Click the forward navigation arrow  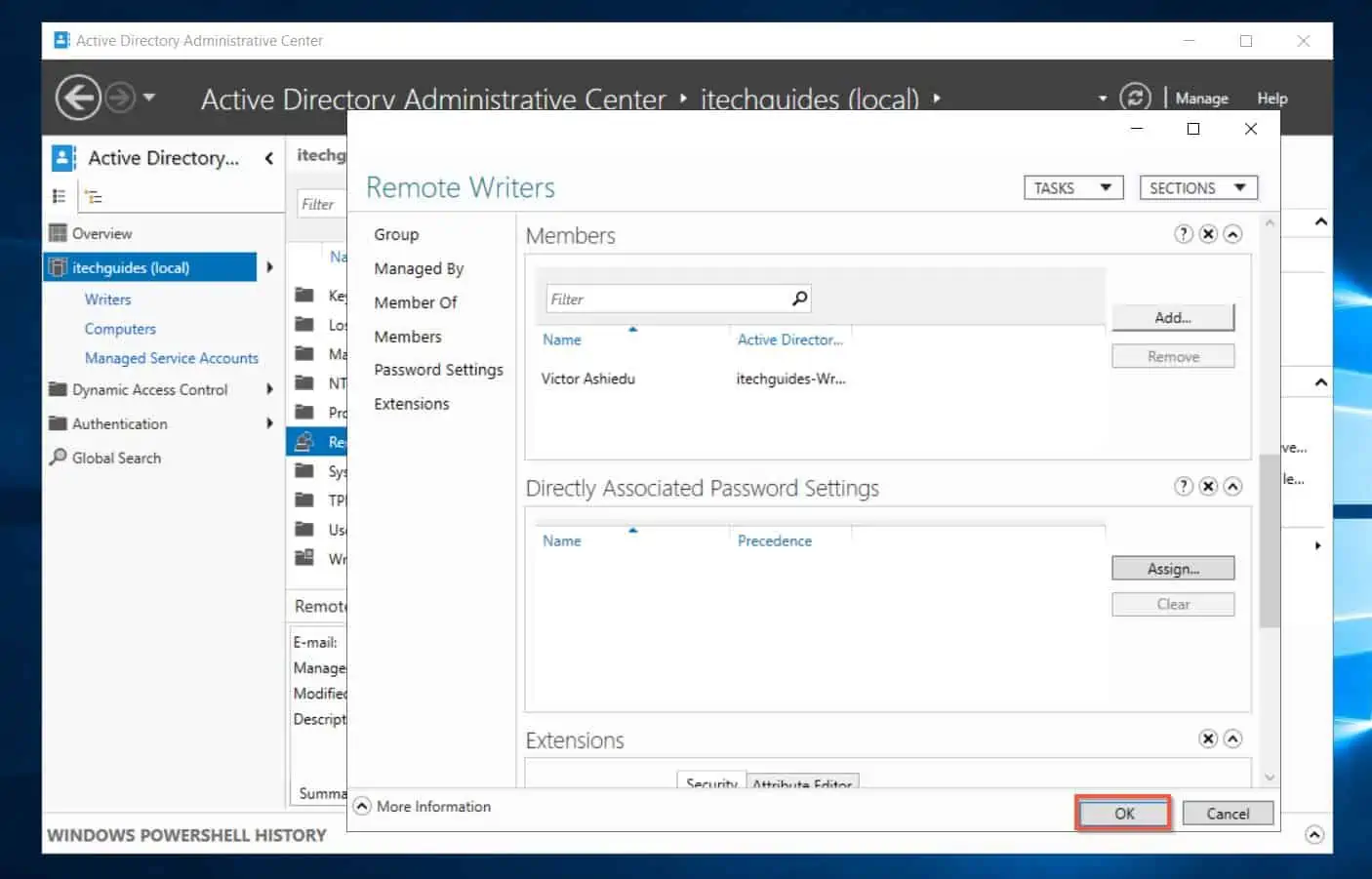(119, 98)
